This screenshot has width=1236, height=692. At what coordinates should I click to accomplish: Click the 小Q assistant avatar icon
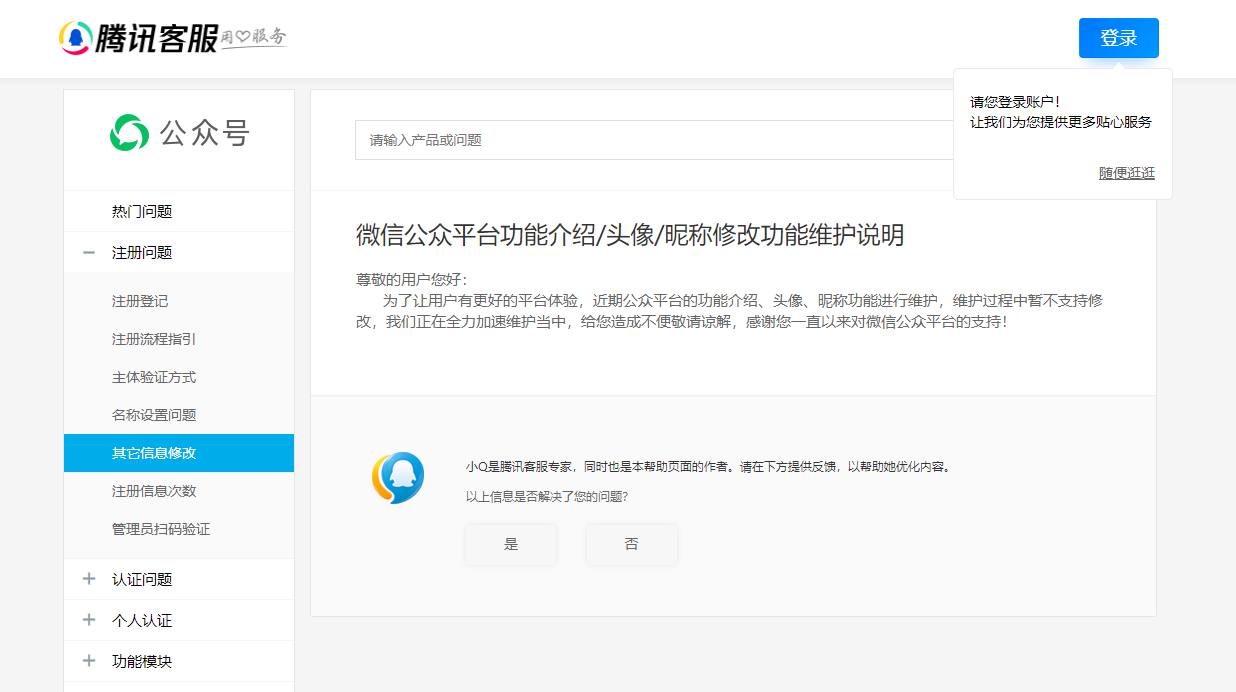tap(398, 477)
